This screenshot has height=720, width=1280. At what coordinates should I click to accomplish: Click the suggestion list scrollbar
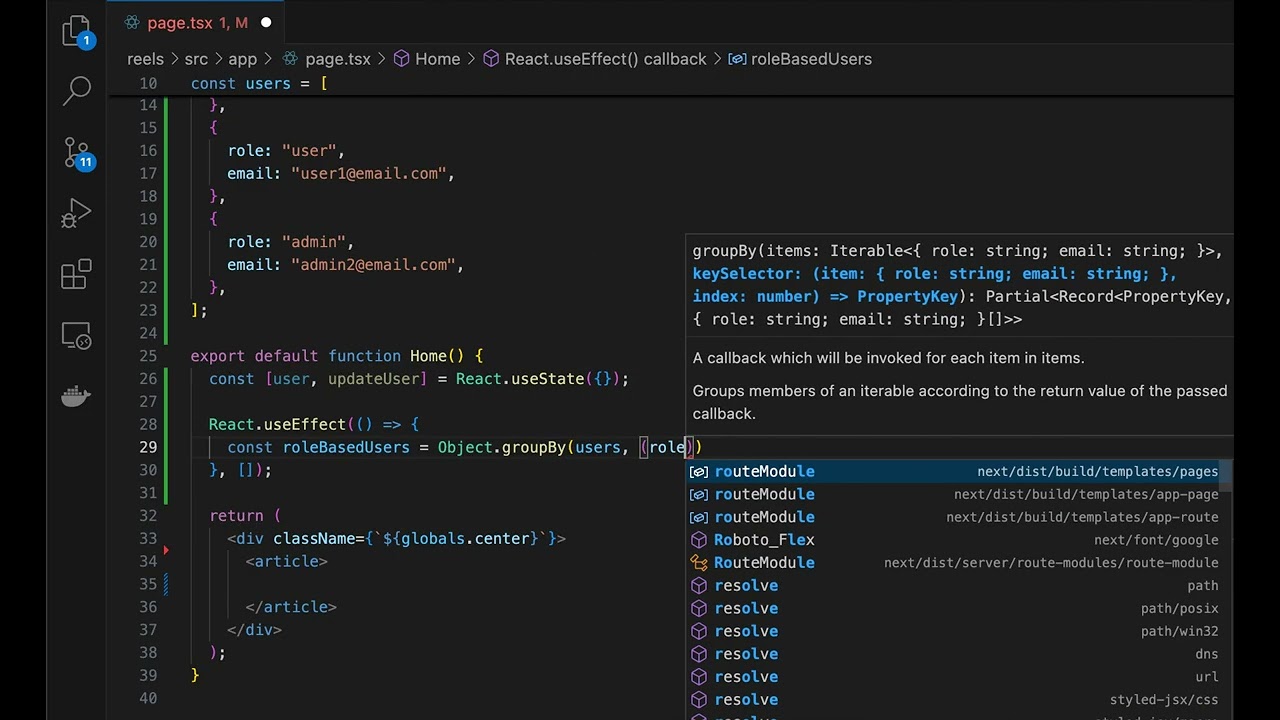pos(1226,475)
